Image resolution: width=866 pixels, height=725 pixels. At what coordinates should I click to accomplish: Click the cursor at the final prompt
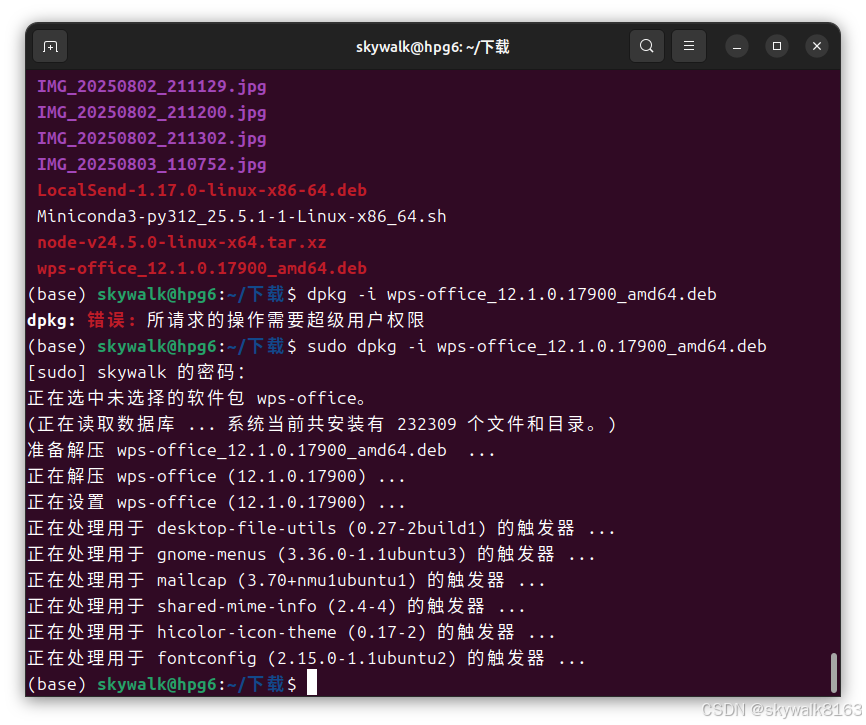(x=312, y=682)
